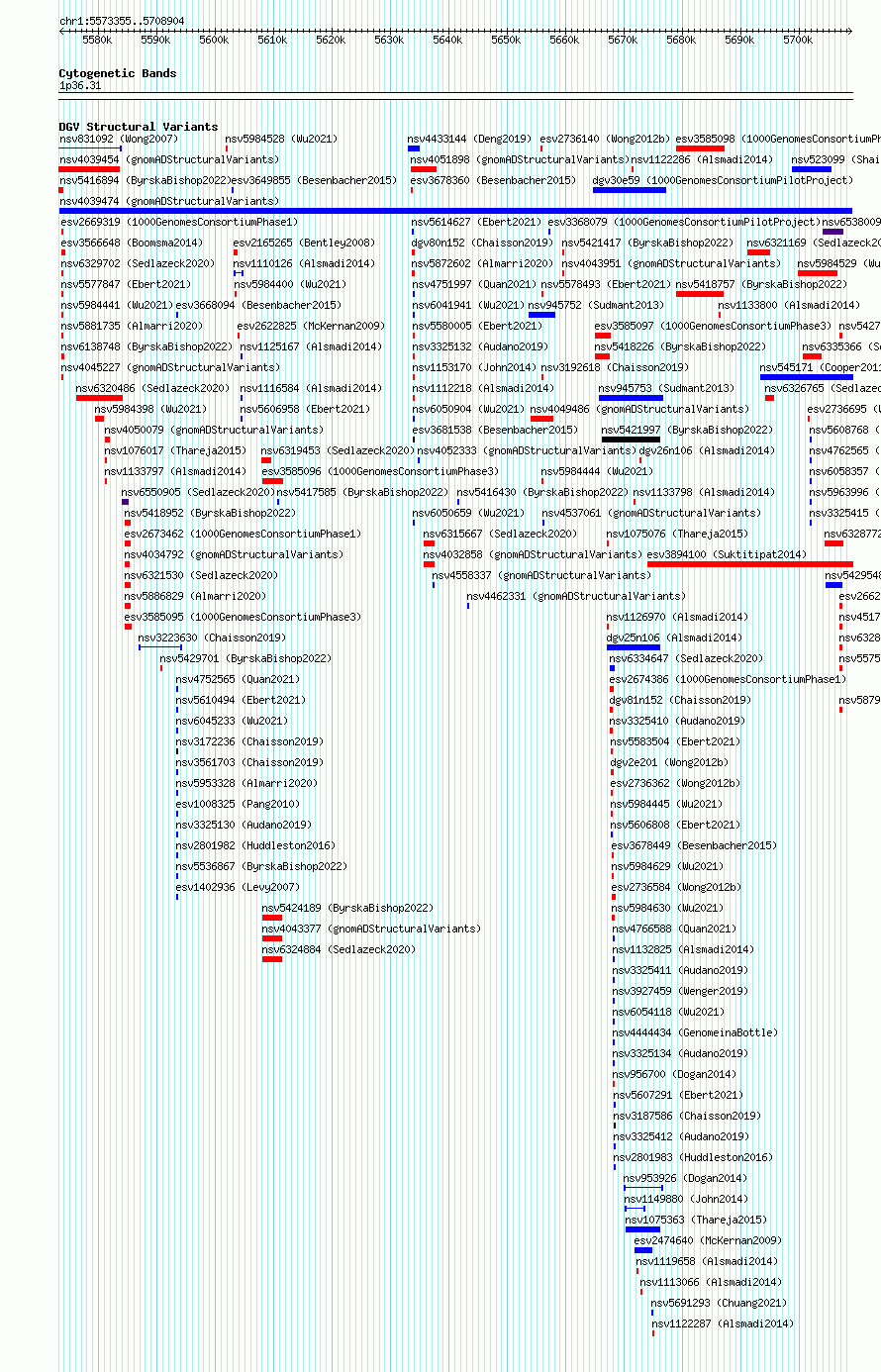Screen dimensions: 881x1372
Task: Click the nsv4751997 (Quan2021) label
Action: [474, 285]
